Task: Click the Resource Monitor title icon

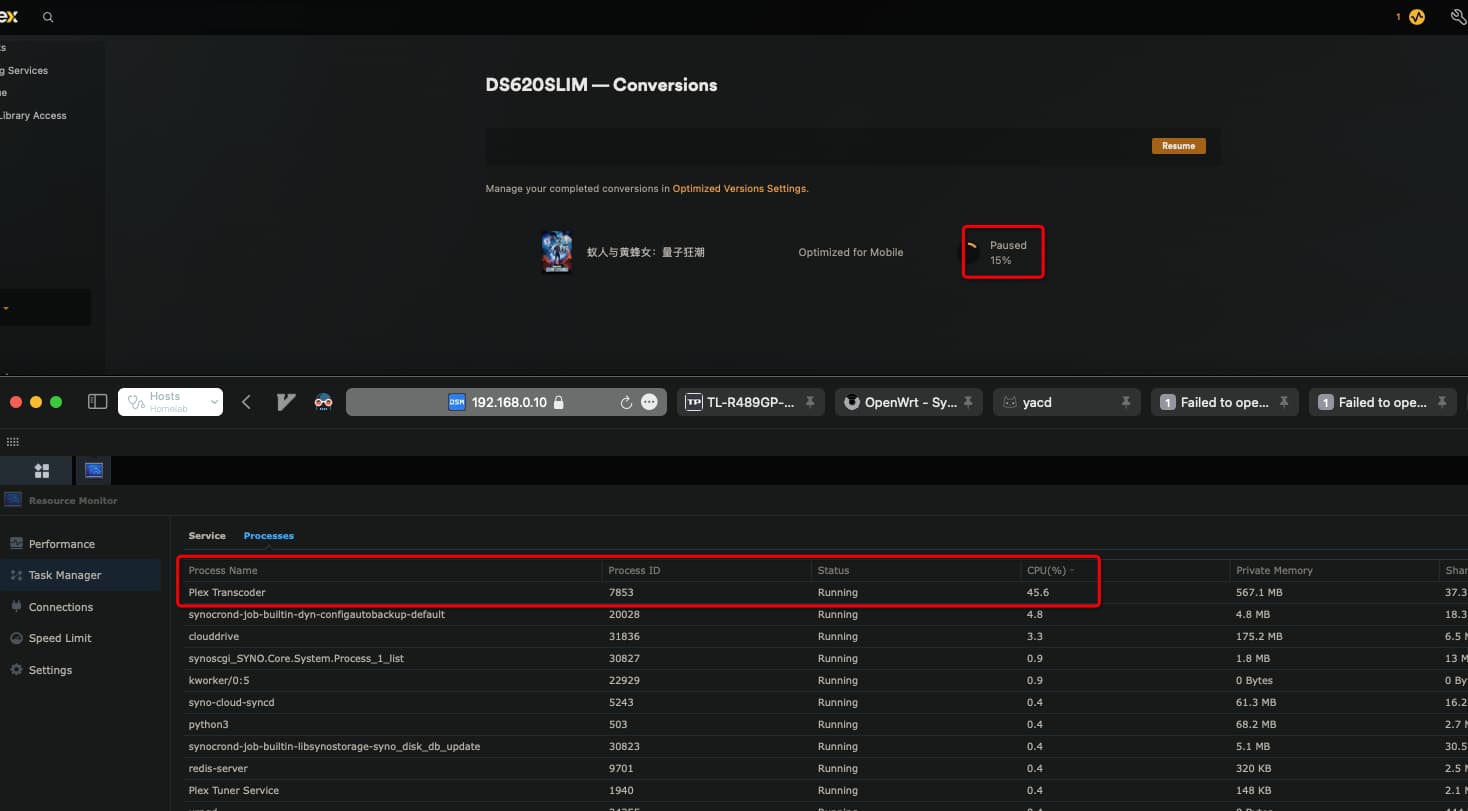Action: point(13,500)
